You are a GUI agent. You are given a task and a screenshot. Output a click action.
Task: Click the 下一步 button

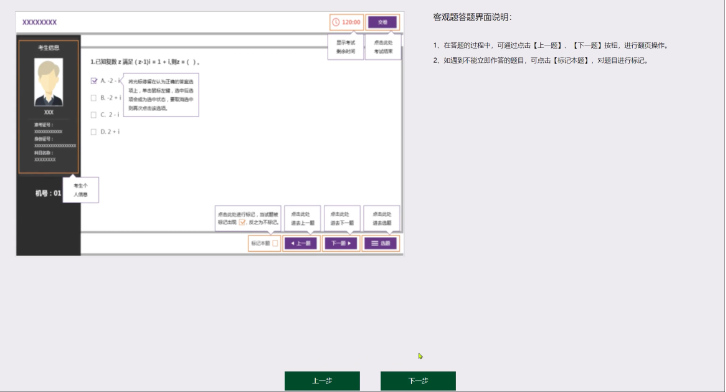pos(418,380)
